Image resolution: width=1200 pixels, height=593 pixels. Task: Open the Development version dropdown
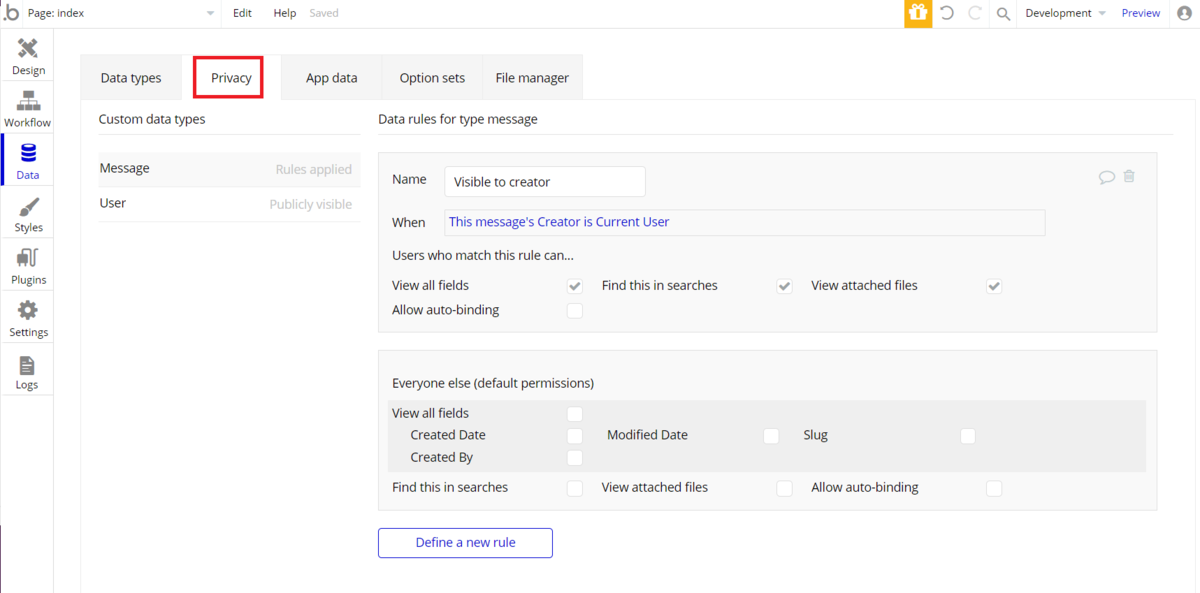tap(1065, 13)
